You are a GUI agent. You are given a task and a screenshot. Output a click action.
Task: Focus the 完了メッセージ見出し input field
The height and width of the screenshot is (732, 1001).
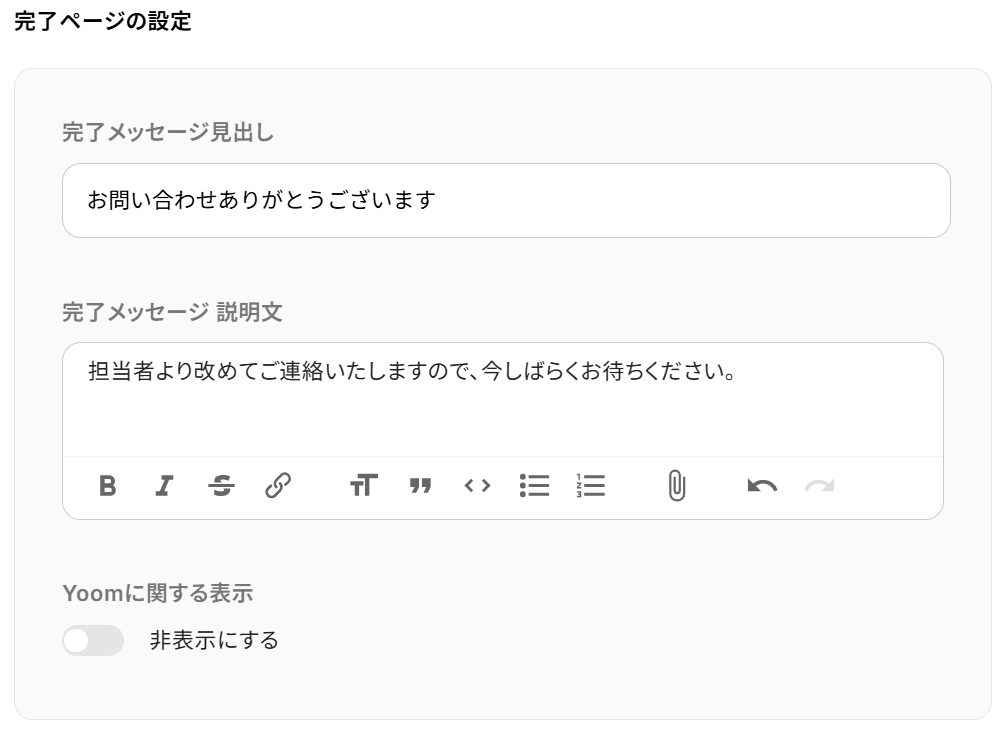click(x=506, y=200)
